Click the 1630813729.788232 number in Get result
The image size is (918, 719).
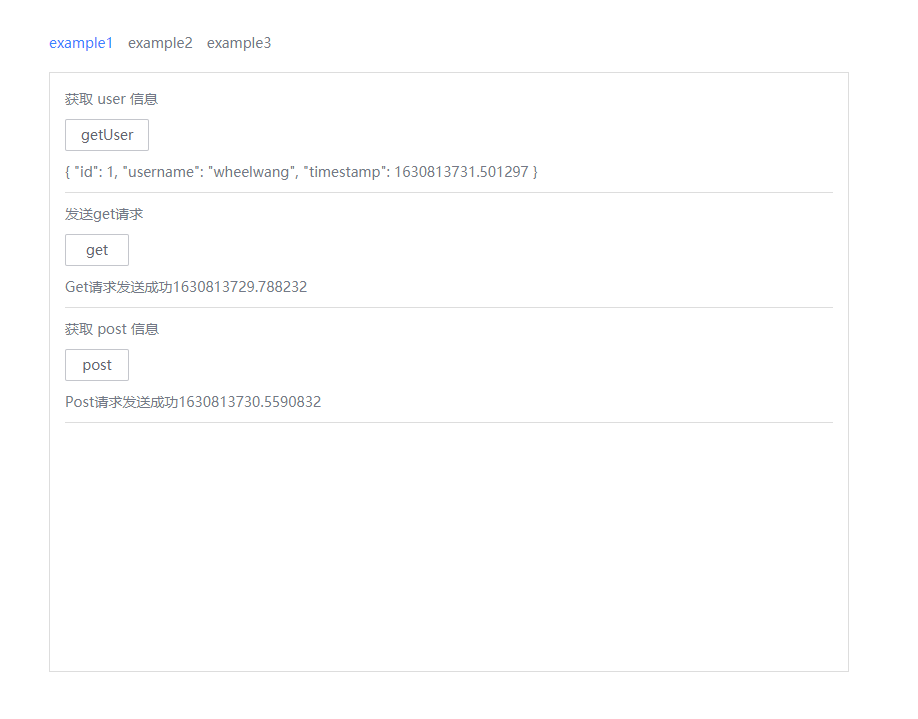pos(240,287)
